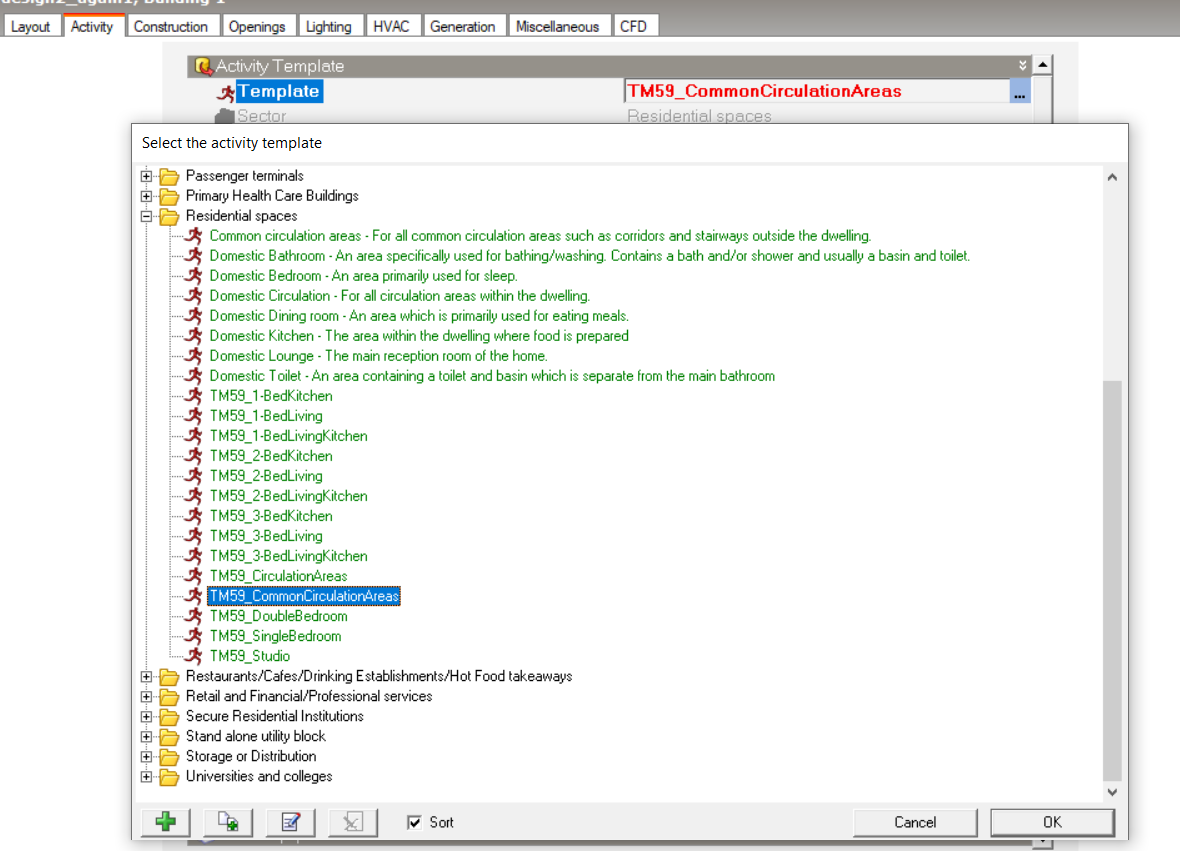Select the TM59_DoubleBedroom template

point(278,616)
